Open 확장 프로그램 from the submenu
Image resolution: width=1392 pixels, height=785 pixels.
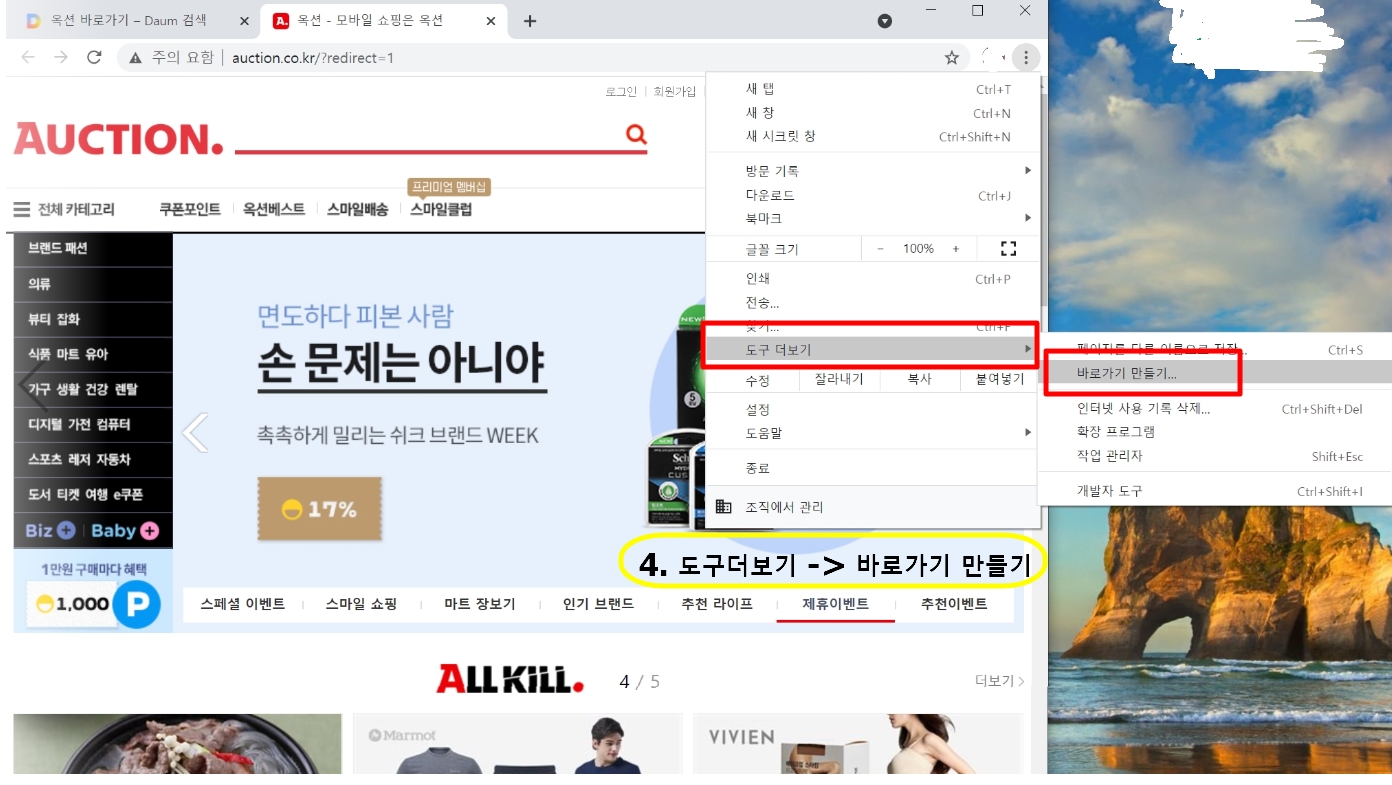coord(1215,432)
